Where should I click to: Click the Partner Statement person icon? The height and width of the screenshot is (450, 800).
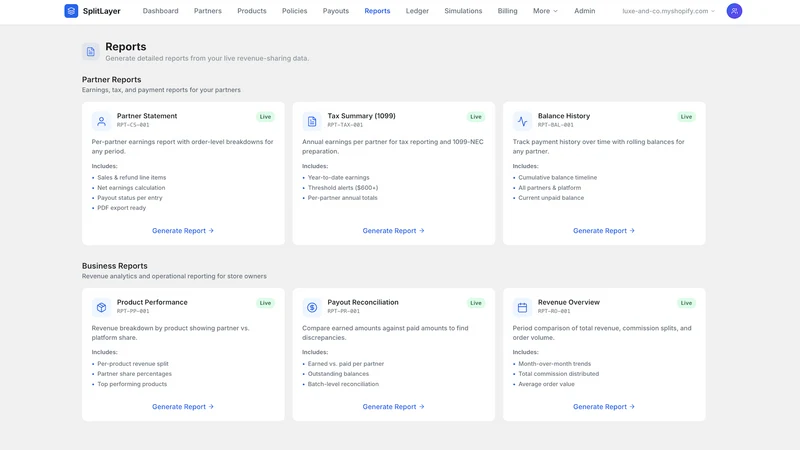101,121
